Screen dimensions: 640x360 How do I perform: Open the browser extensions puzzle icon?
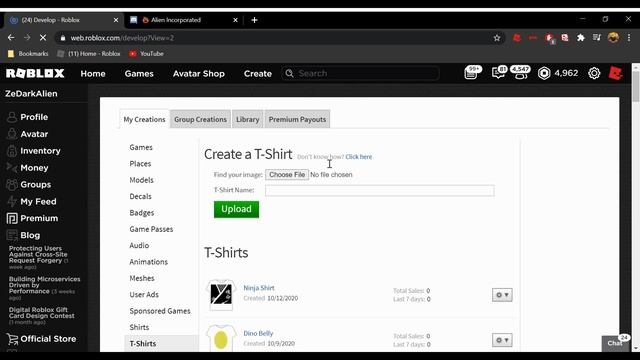(x=580, y=38)
